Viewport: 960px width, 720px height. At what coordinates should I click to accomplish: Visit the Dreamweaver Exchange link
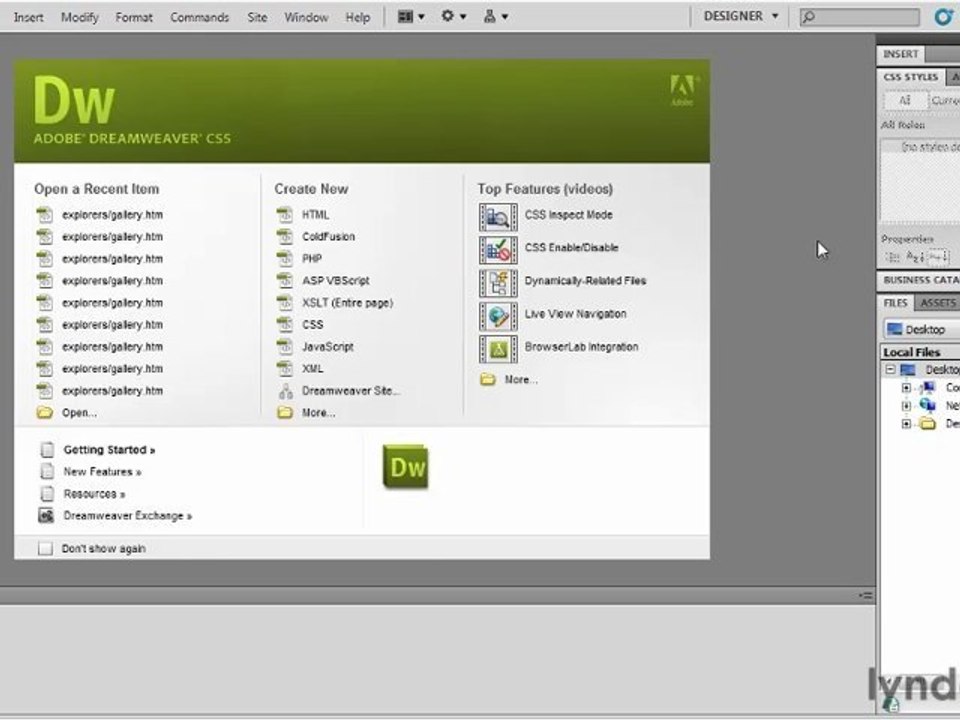[127, 516]
